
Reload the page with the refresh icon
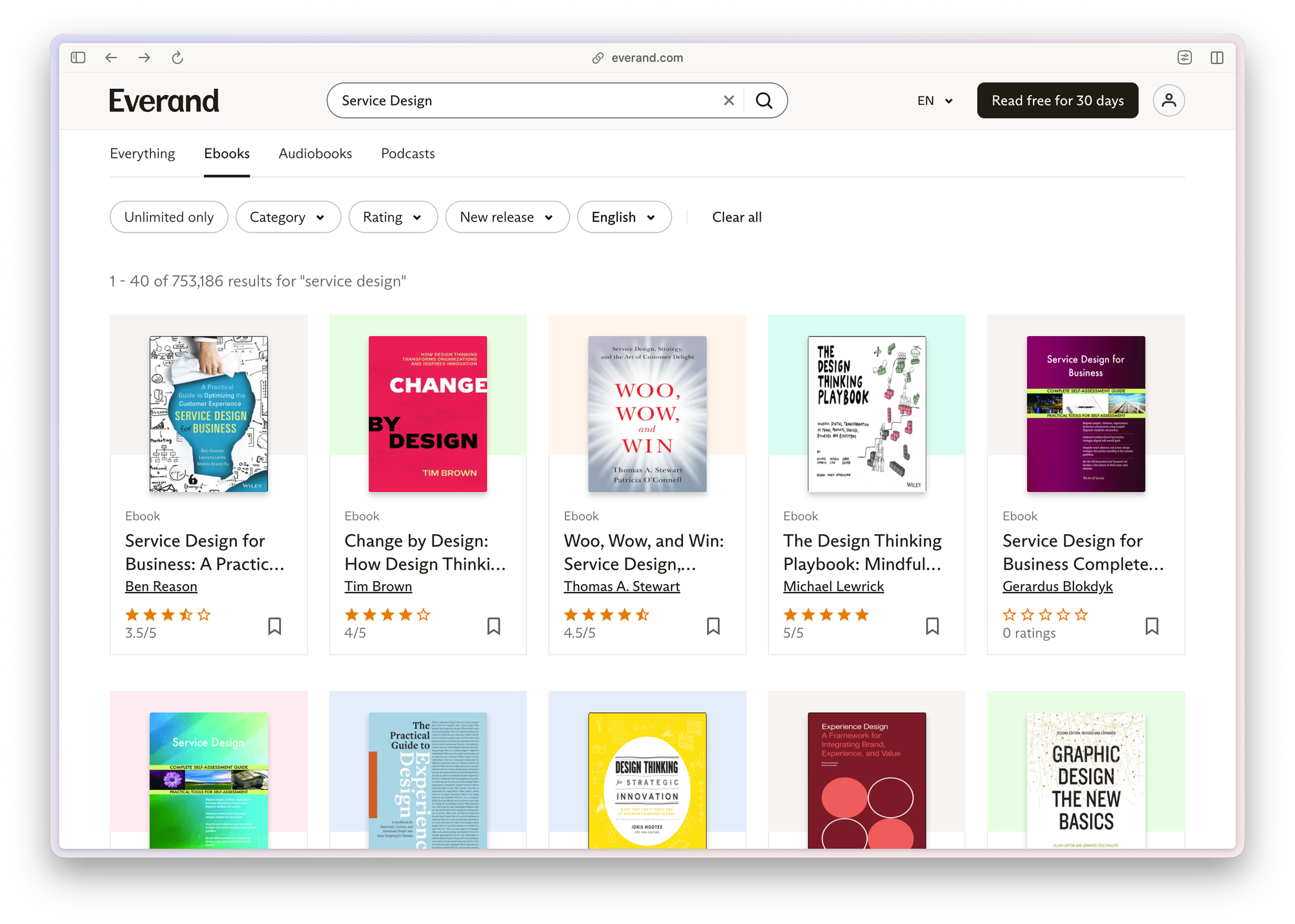(x=177, y=58)
